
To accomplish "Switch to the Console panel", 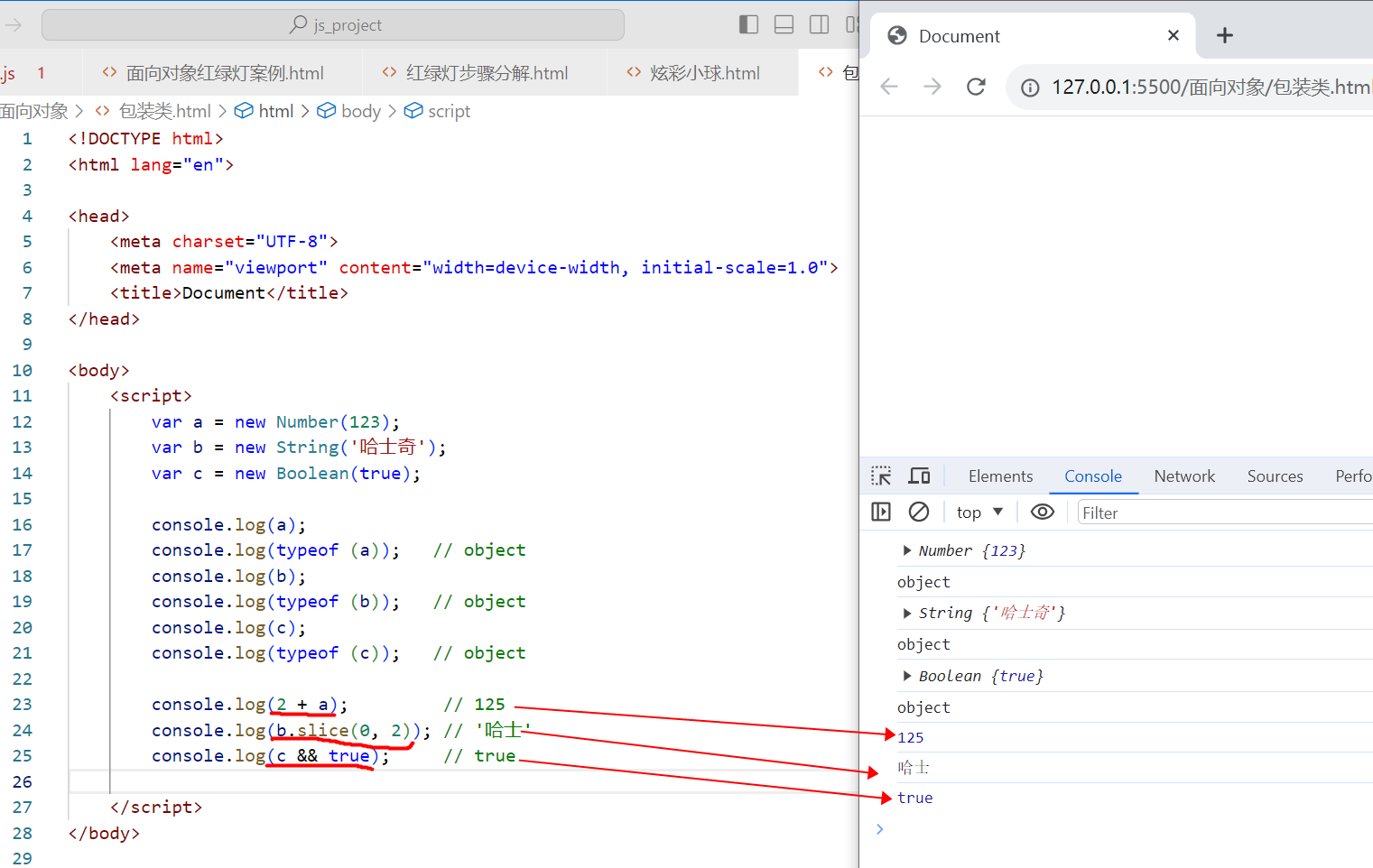I will coord(1093,476).
